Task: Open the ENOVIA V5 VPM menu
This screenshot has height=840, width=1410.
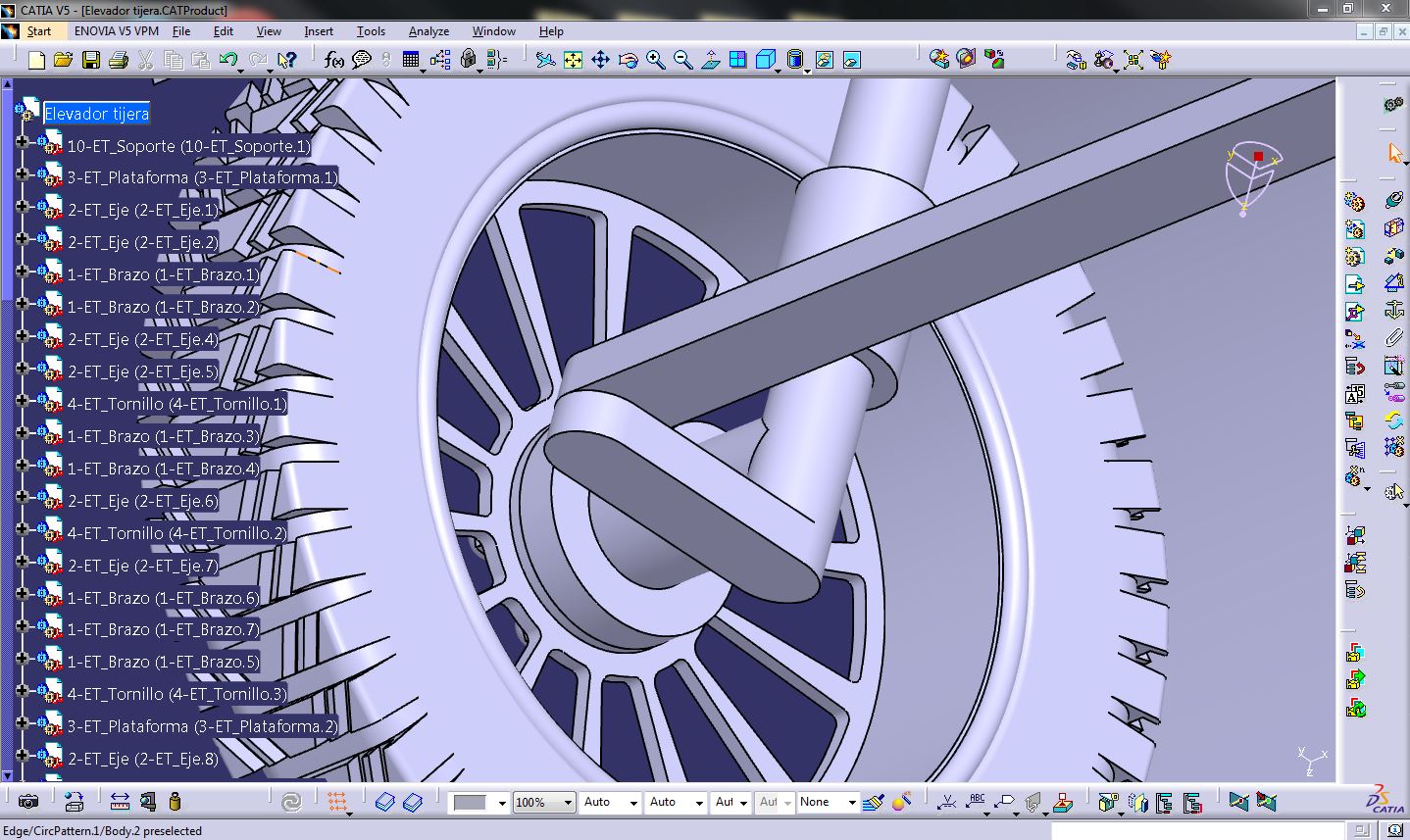Action: click(x=117, y=31)
